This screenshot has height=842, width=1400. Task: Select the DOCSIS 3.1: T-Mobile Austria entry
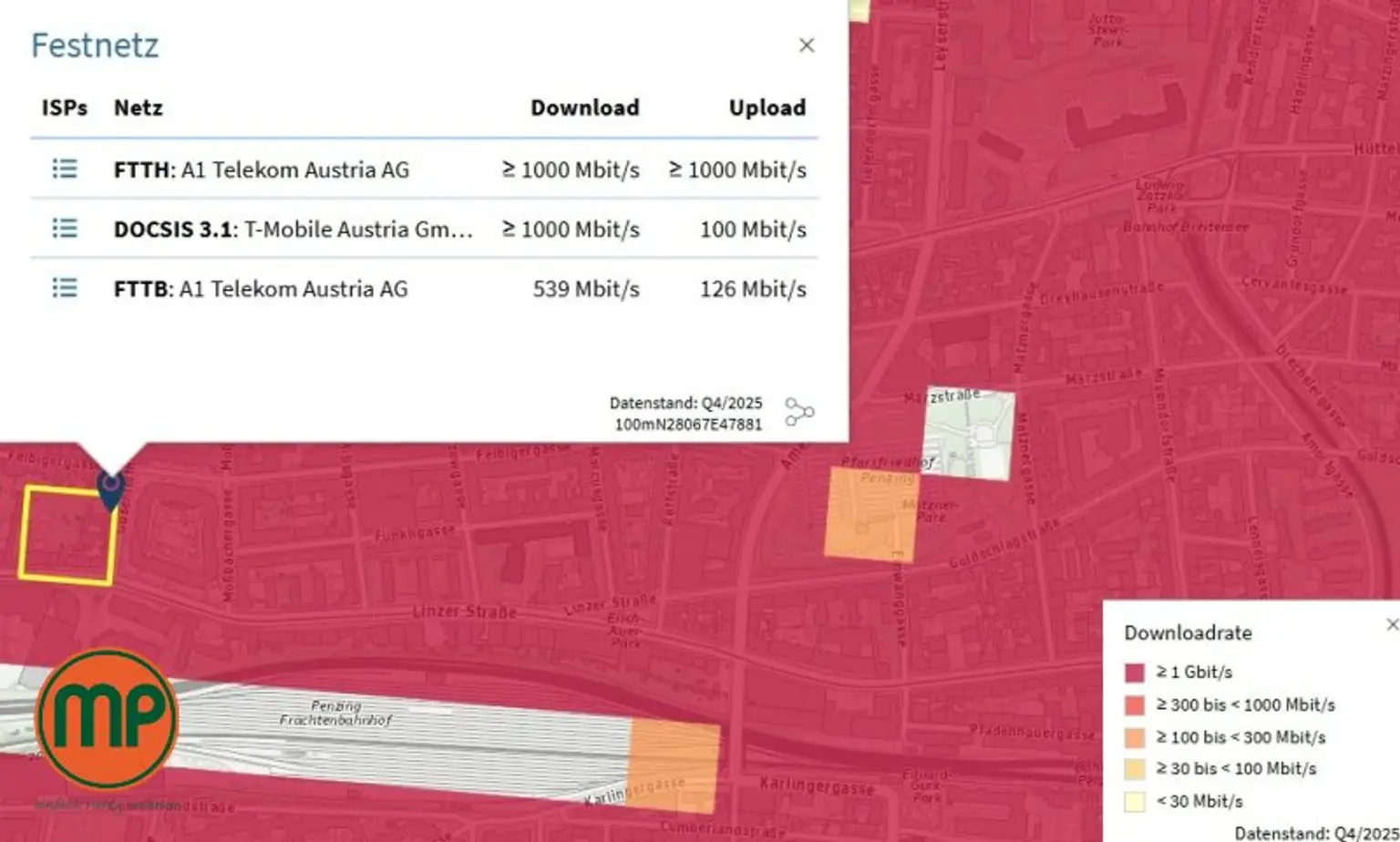pos(293,229)
